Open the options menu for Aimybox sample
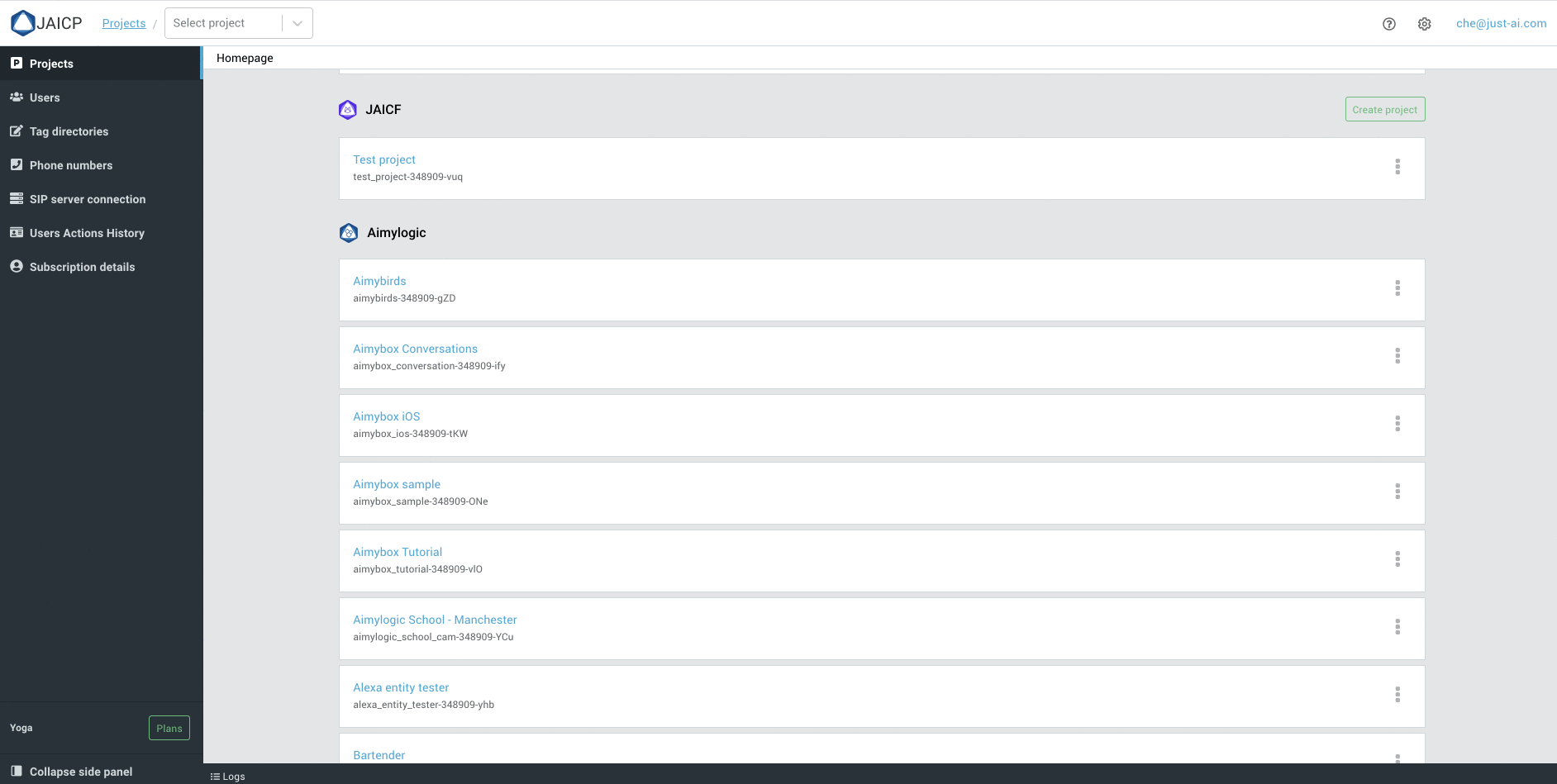Viewport: 1557px width, 784px height. (1397, 492)
